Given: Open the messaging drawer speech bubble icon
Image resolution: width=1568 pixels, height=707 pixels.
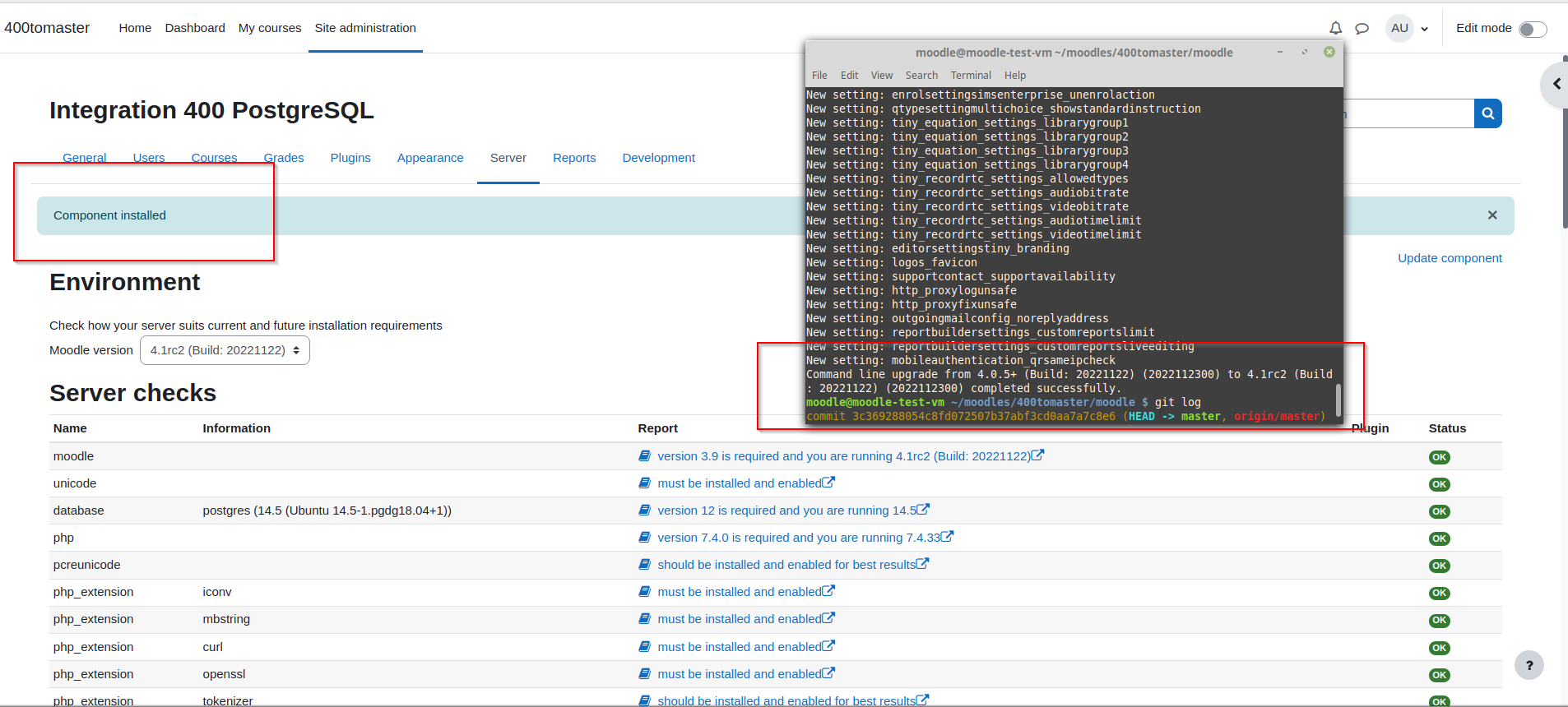Looking at the screenshot, I should (1362, 28).
